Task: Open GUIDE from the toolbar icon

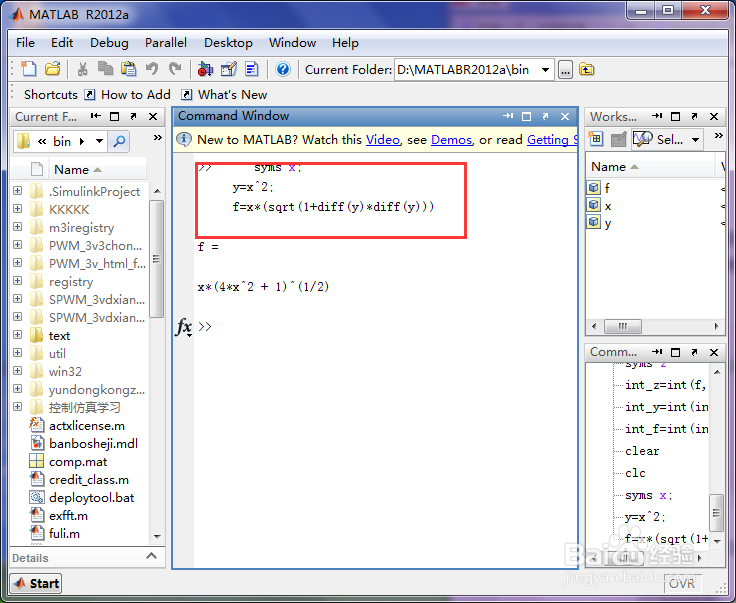Action: pos(229,69)
